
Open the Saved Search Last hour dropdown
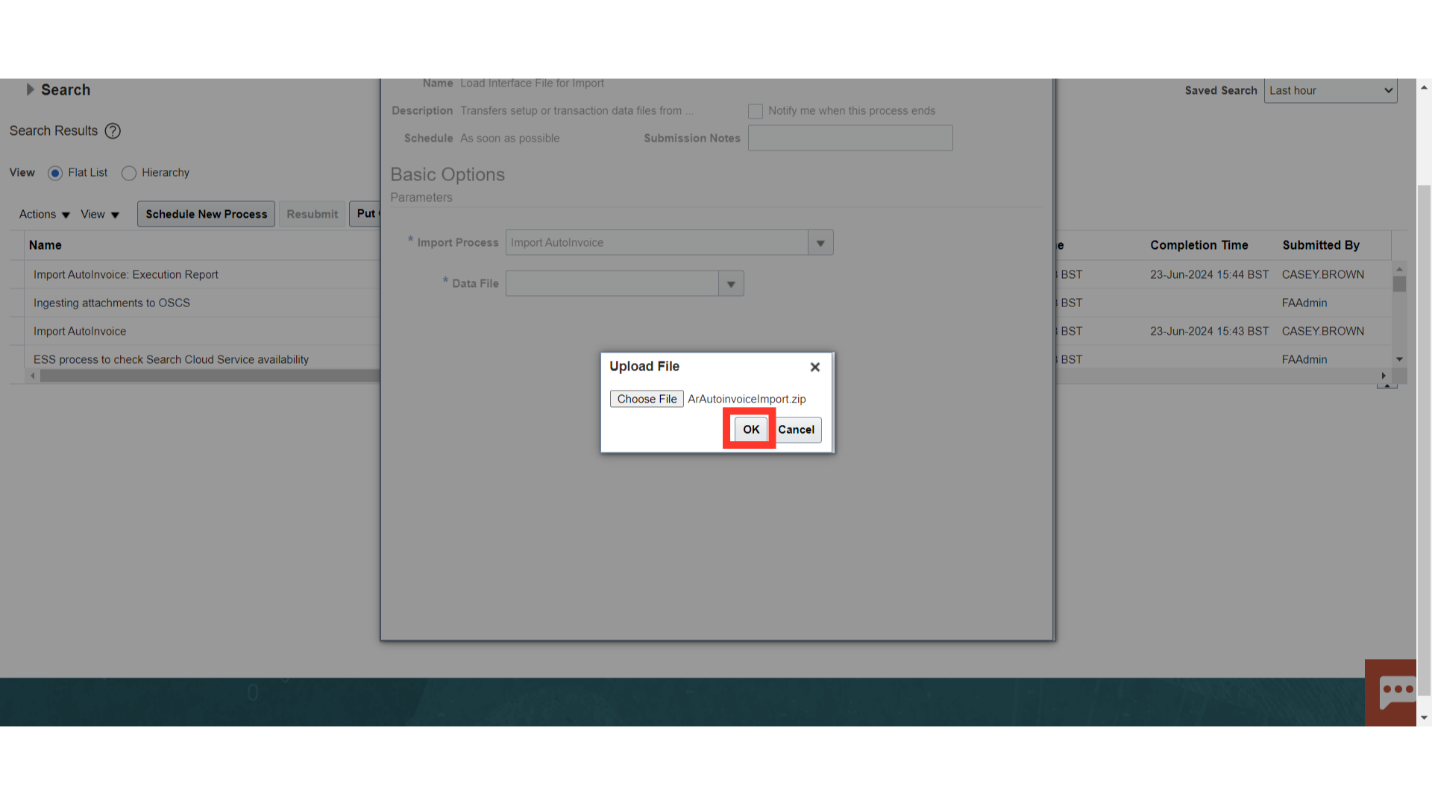pos(1330,90)
